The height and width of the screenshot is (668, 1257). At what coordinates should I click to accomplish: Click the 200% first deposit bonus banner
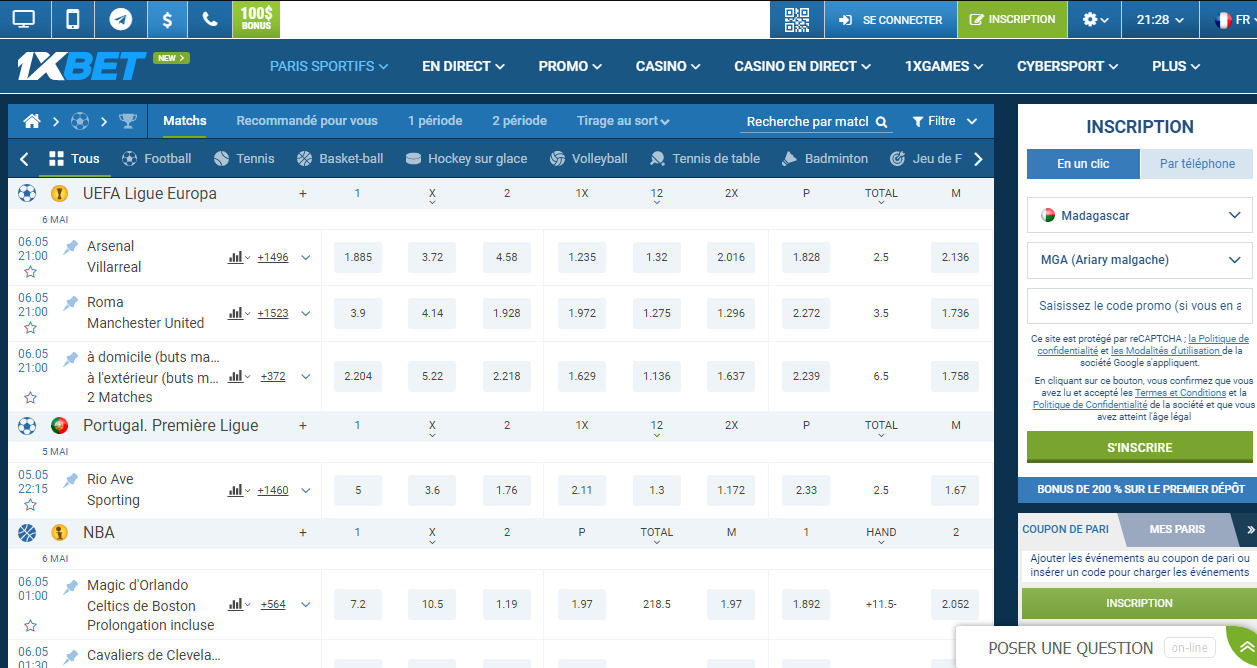1140,489
